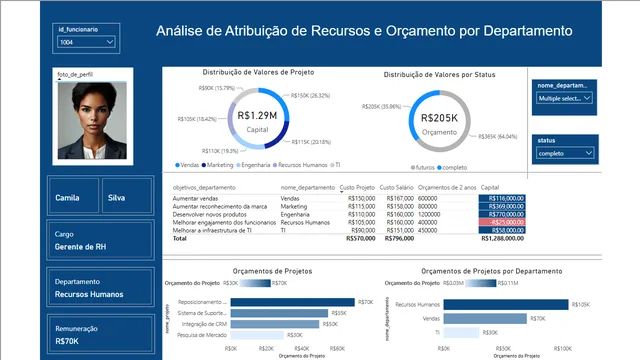
Task: Click the Vendas legend marker
Action: tap(177, 165)
